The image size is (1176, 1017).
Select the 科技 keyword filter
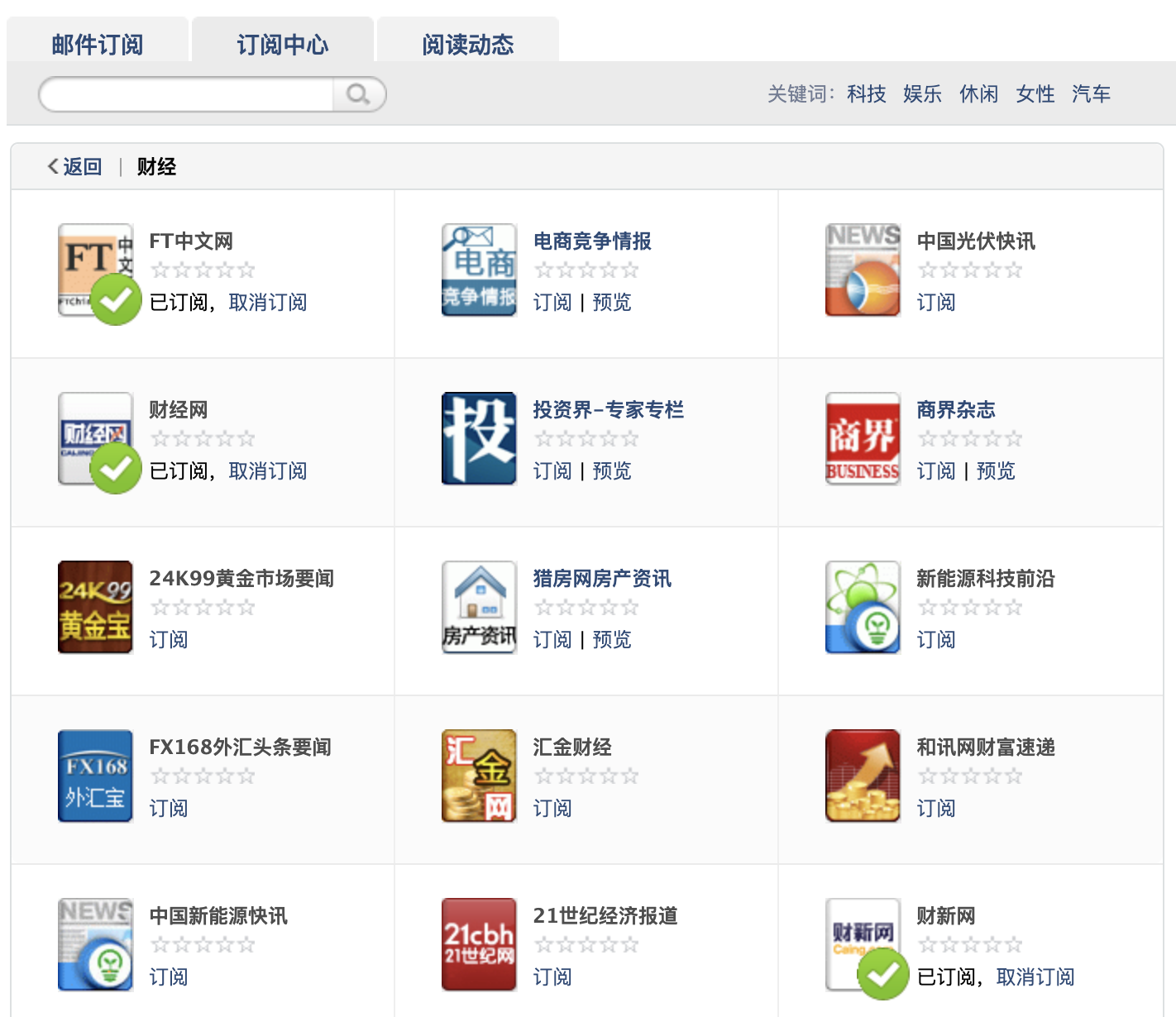coord(866,94)
